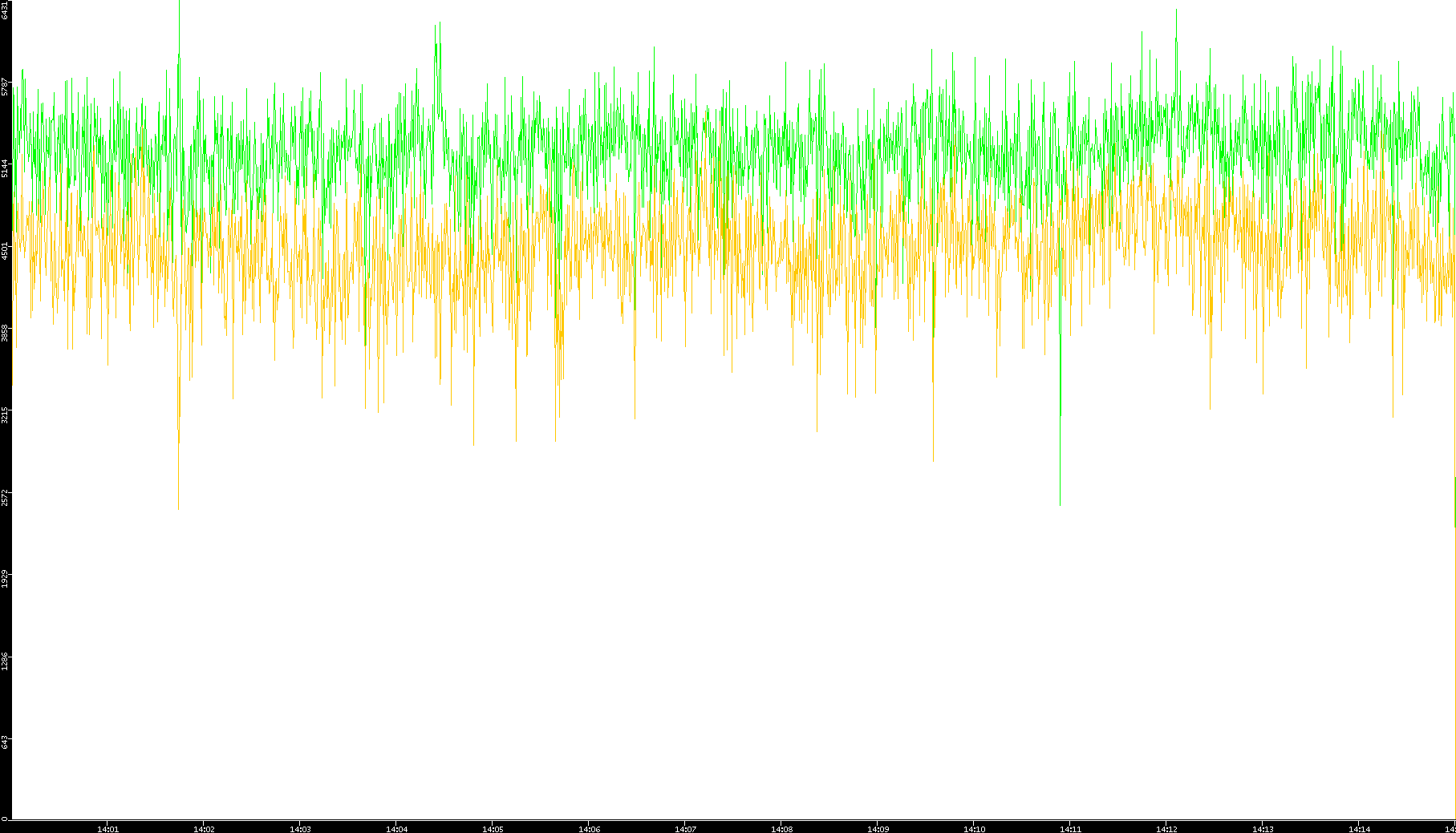Select the 14:10 time axis label
Image resolution: width=1456 pixels, height=833 pixels.
click(x=974, y=828)
